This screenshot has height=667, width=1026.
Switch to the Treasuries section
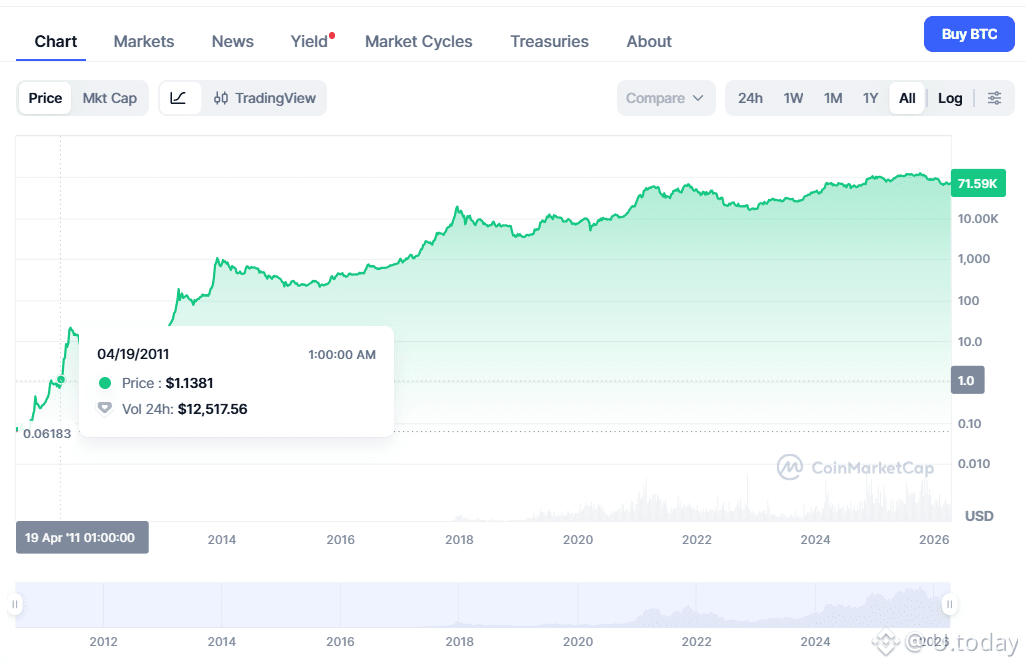pos(549,41)
